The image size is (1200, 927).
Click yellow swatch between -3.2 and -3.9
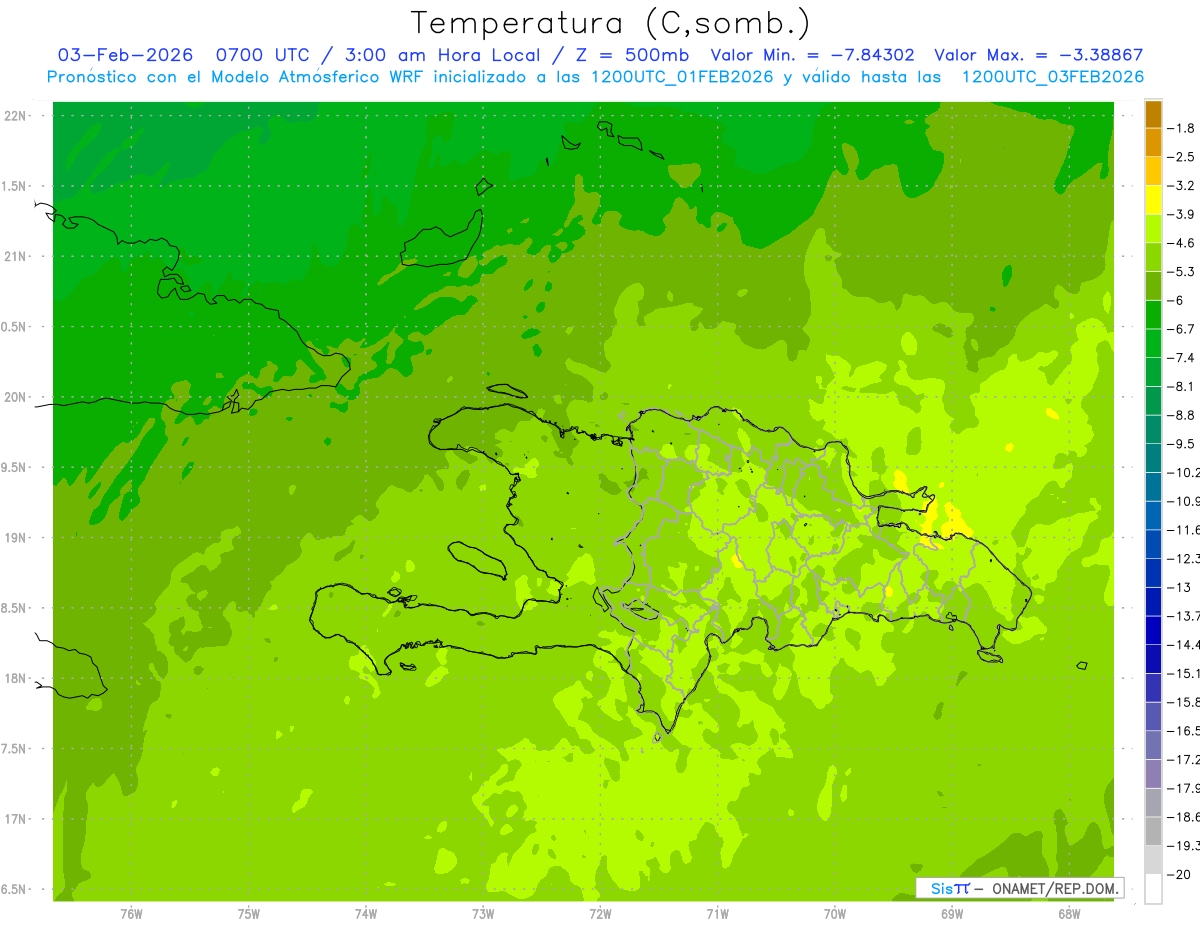[x=1153, y=200]
